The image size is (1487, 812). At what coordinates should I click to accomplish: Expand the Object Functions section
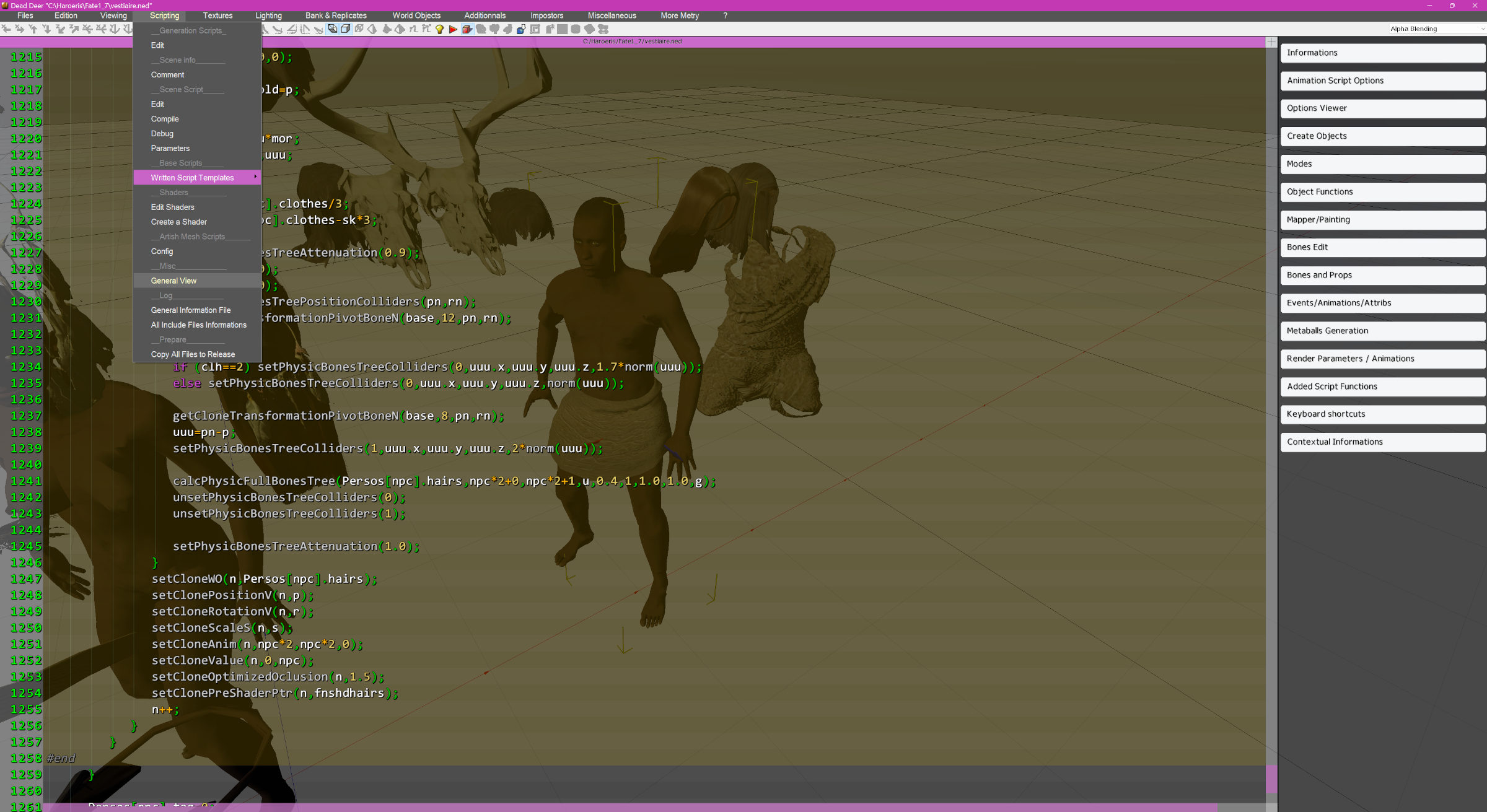[x=1382, y=191]
